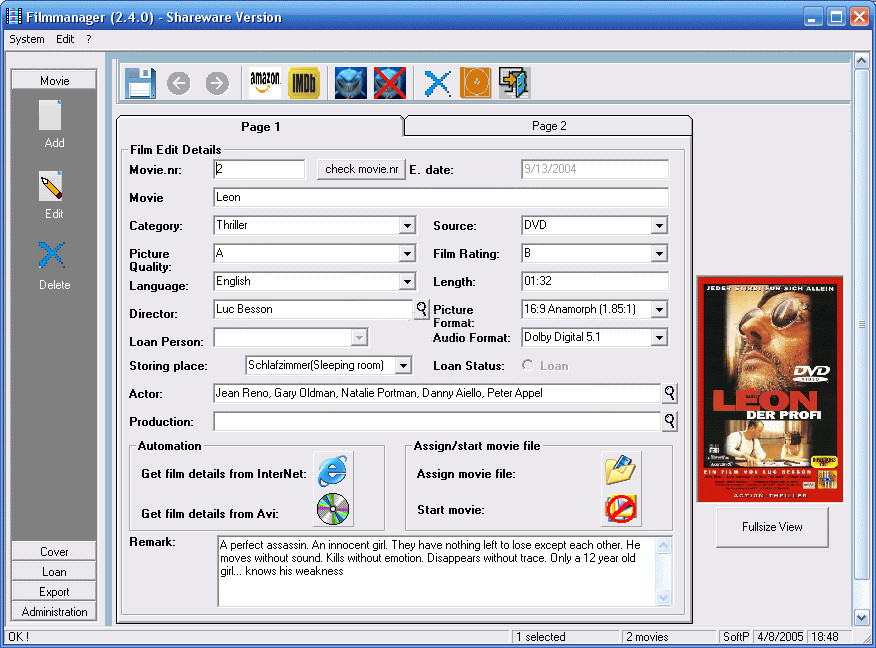
Task: Click the '4/8/2005' status bar date
Action: (x=780, y=637)
